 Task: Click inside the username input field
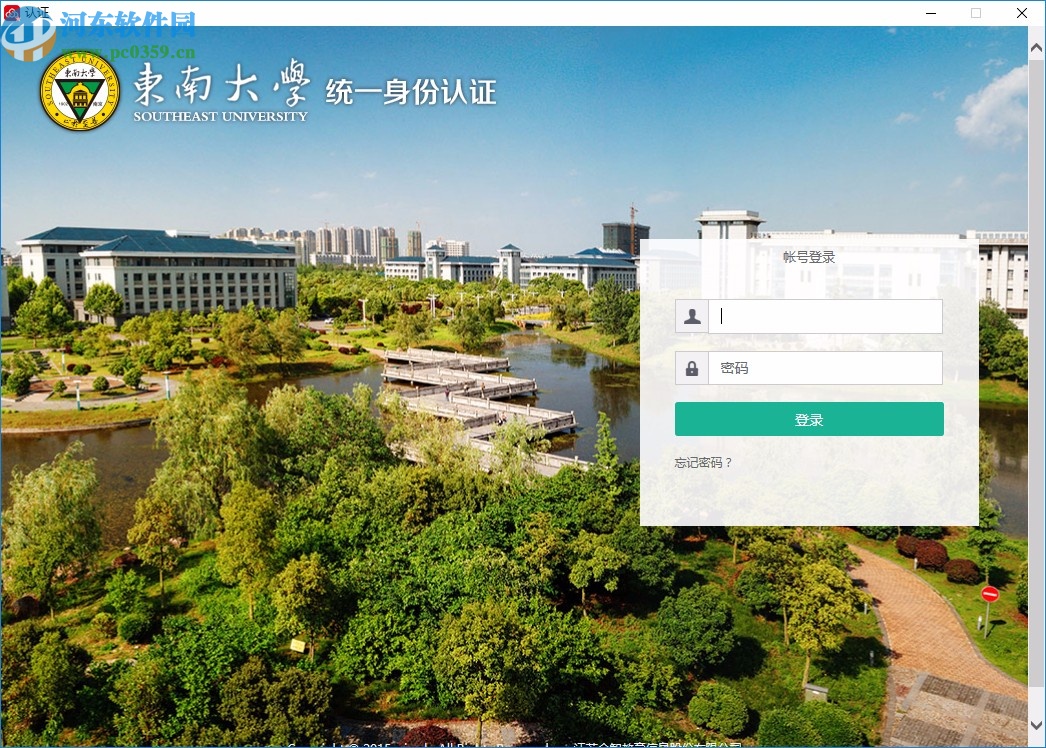click(825, 316)
